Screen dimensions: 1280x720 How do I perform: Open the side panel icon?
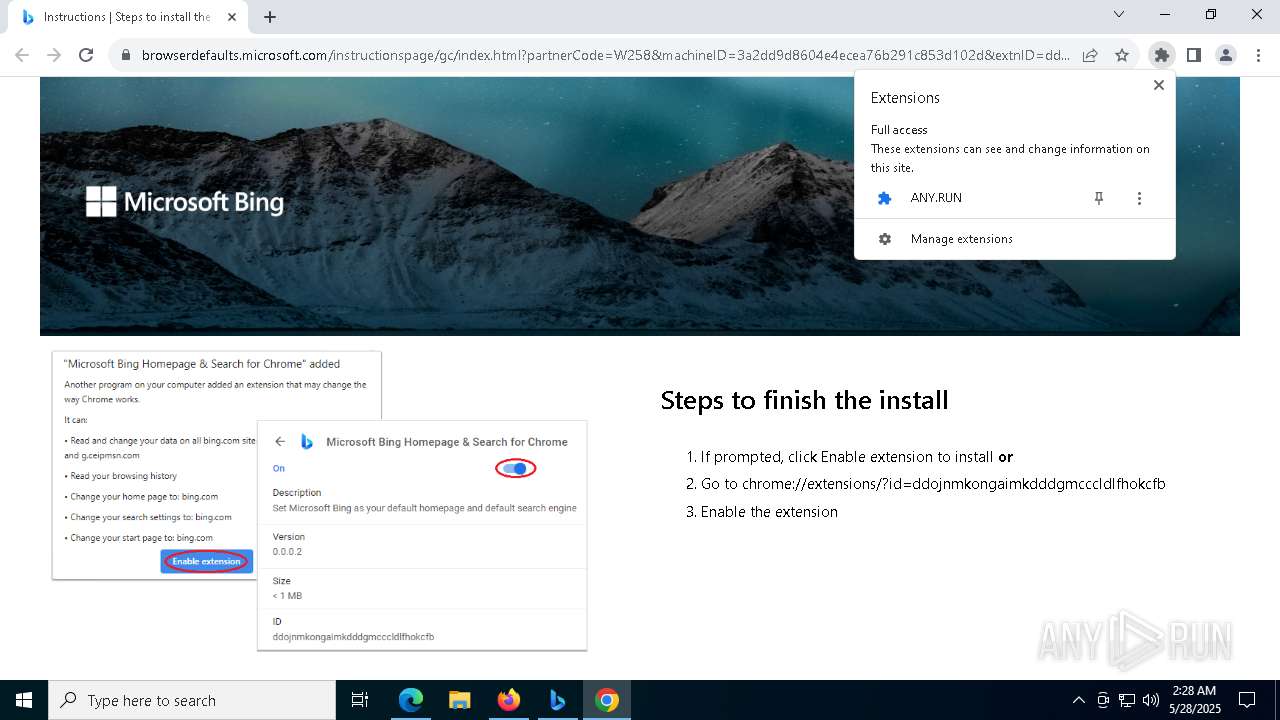point(1193,55)
